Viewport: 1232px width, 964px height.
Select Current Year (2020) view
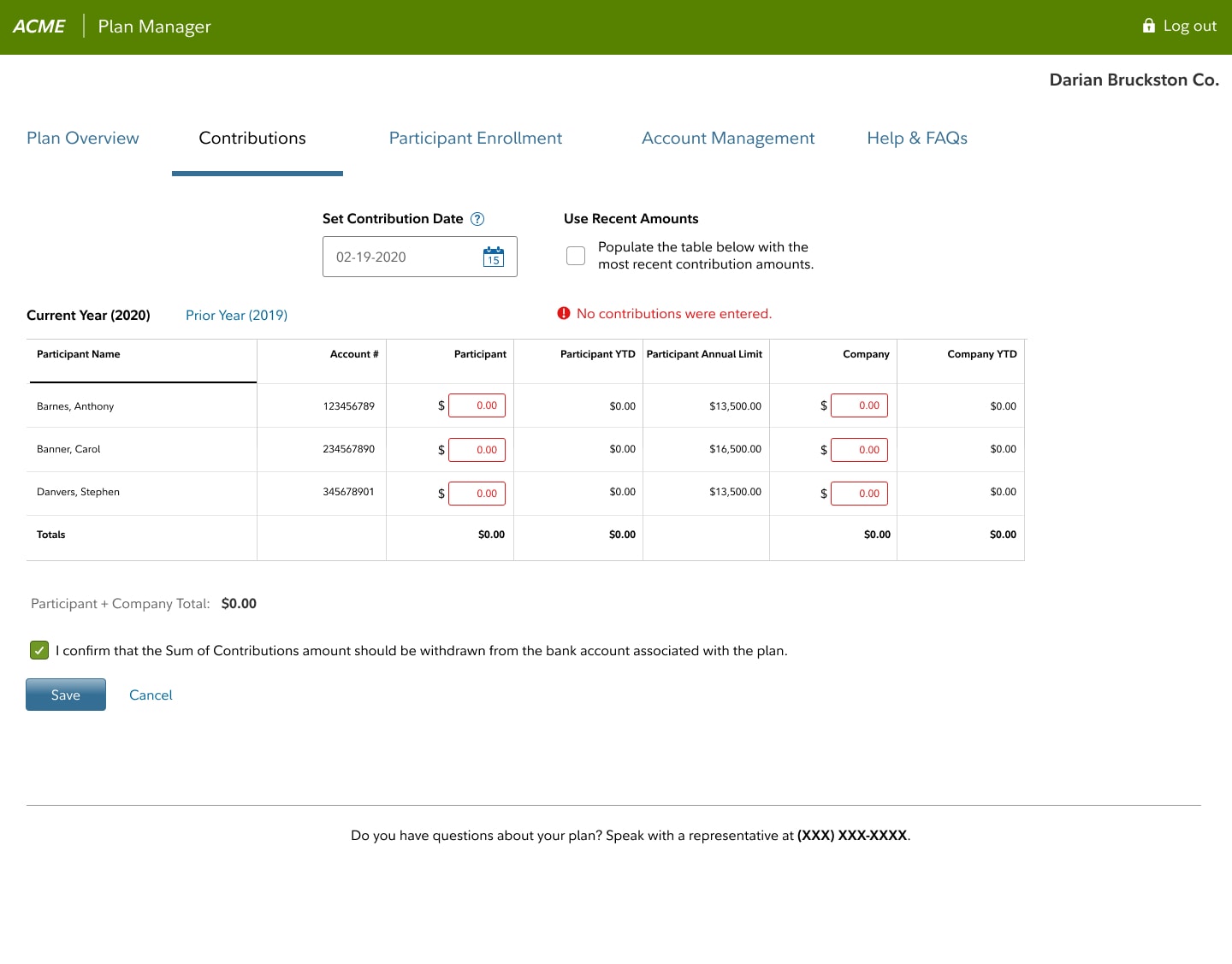88,316
